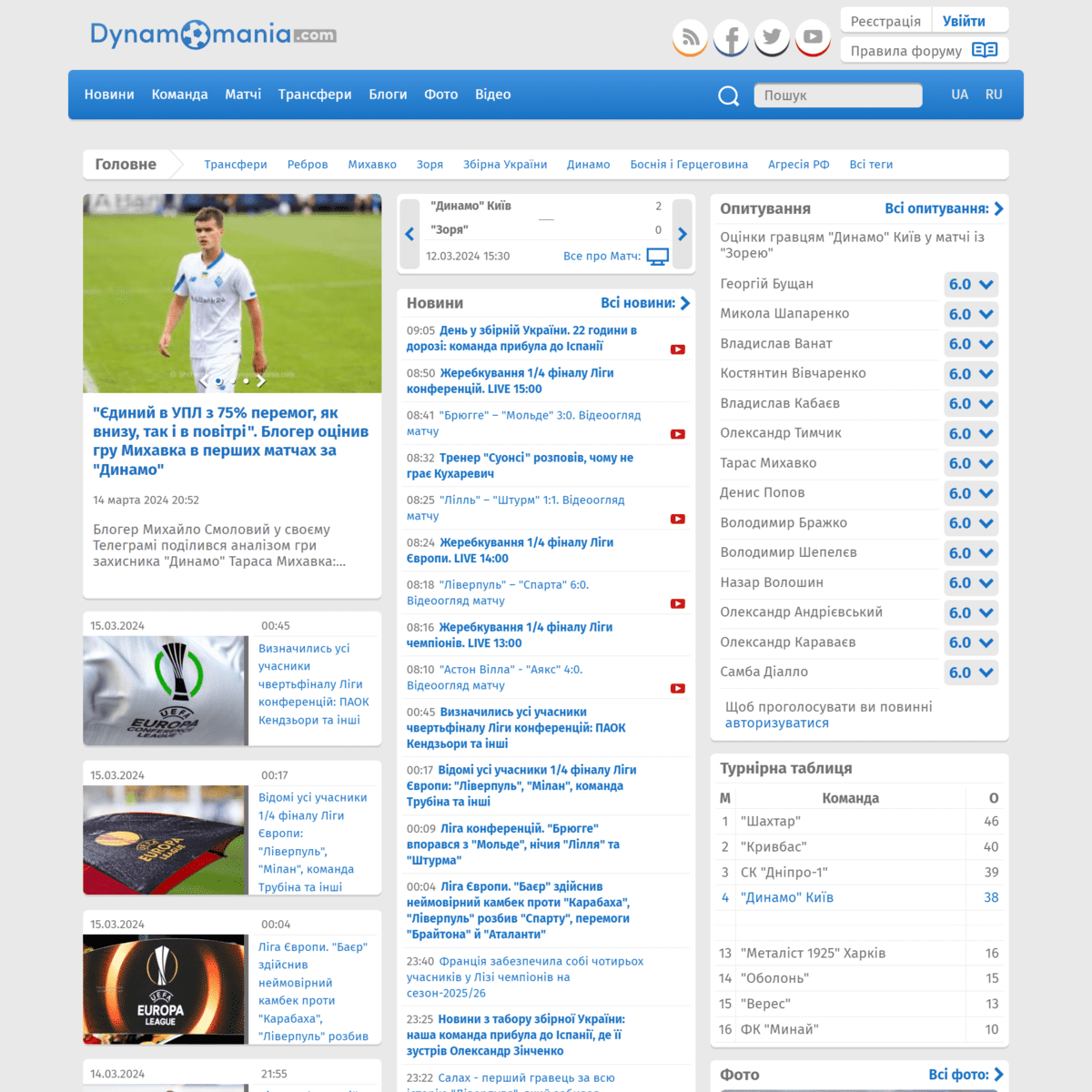This screenshot has width=1092, height=1092.
Task: Open the Twitter social icon
Action: 772,37
